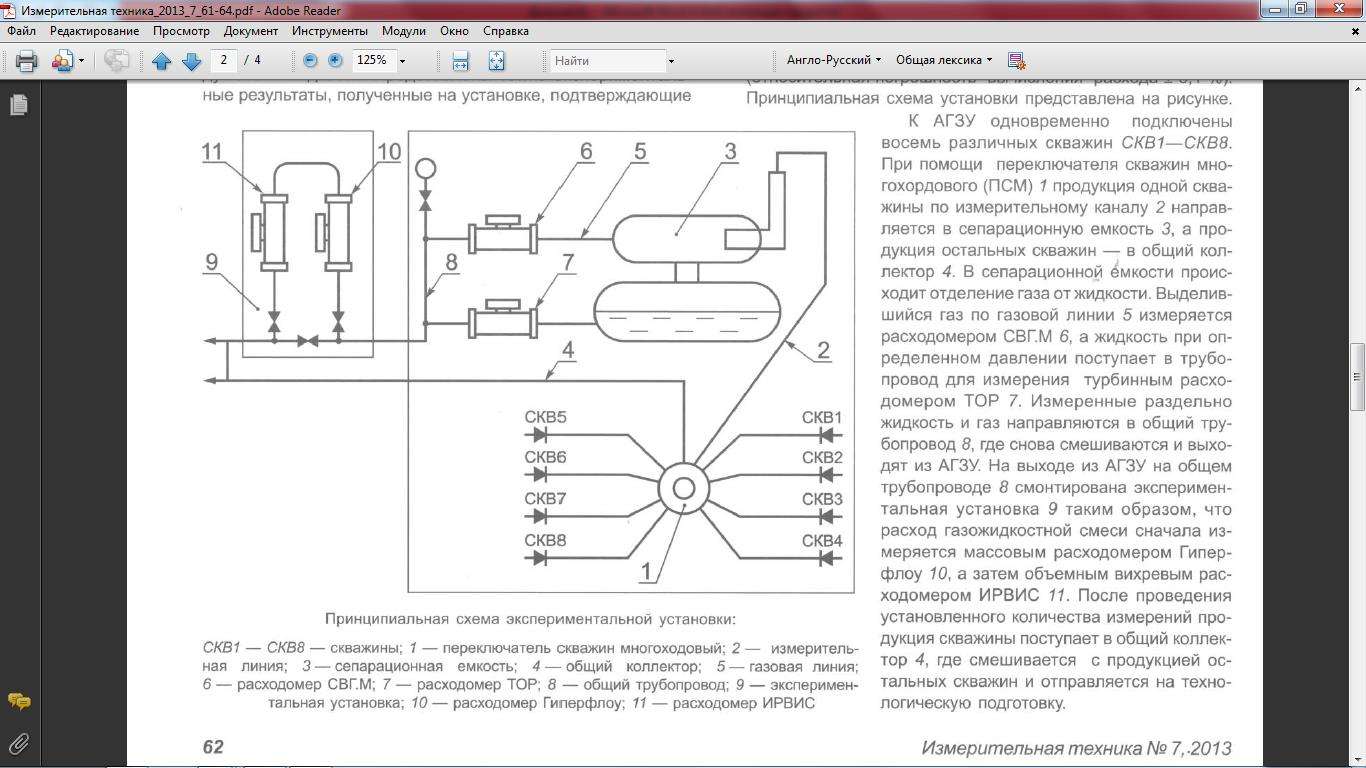This screenshot has width=1366, height=768.
Task: Click the Print icon in toolbar
Action: [27, 61]
